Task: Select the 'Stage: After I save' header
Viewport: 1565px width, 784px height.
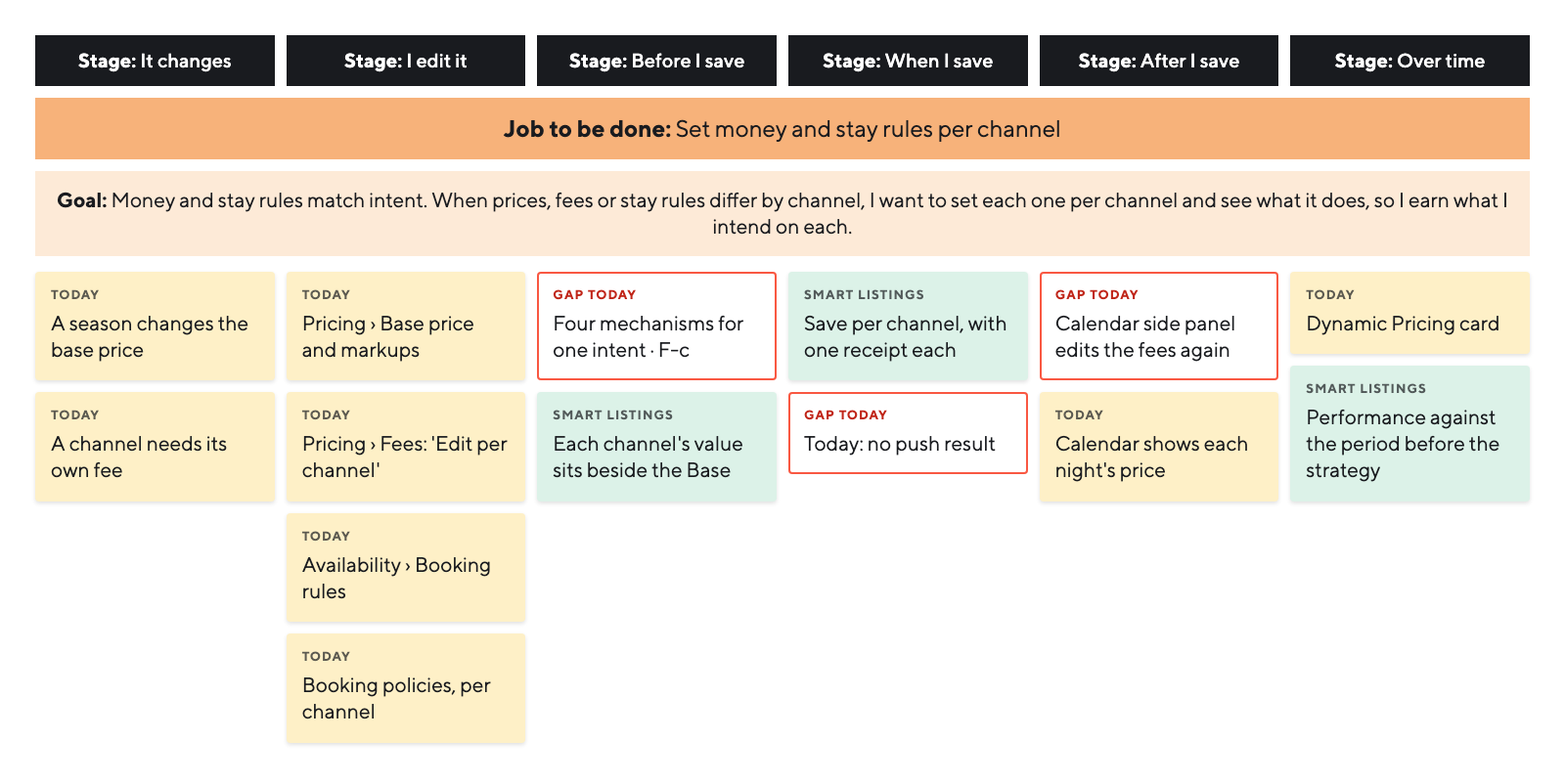Action: coord(1159,61)
